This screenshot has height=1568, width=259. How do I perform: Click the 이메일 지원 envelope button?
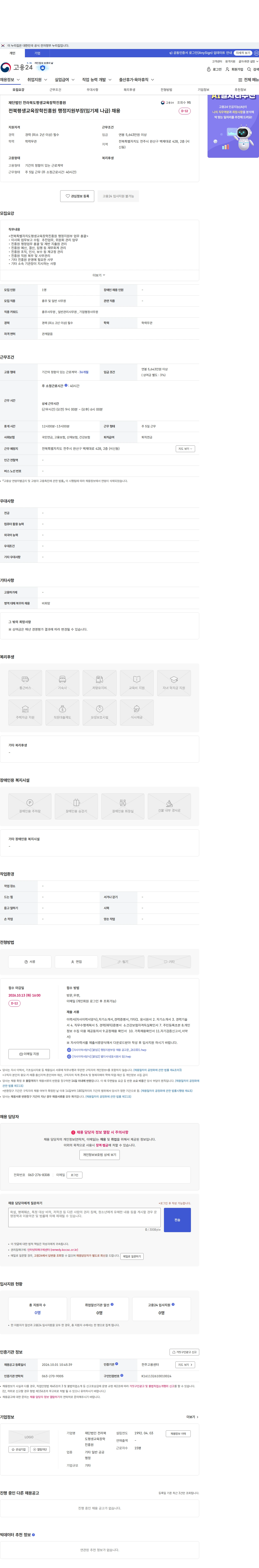pyautogui.click(x=29, y=1054)
